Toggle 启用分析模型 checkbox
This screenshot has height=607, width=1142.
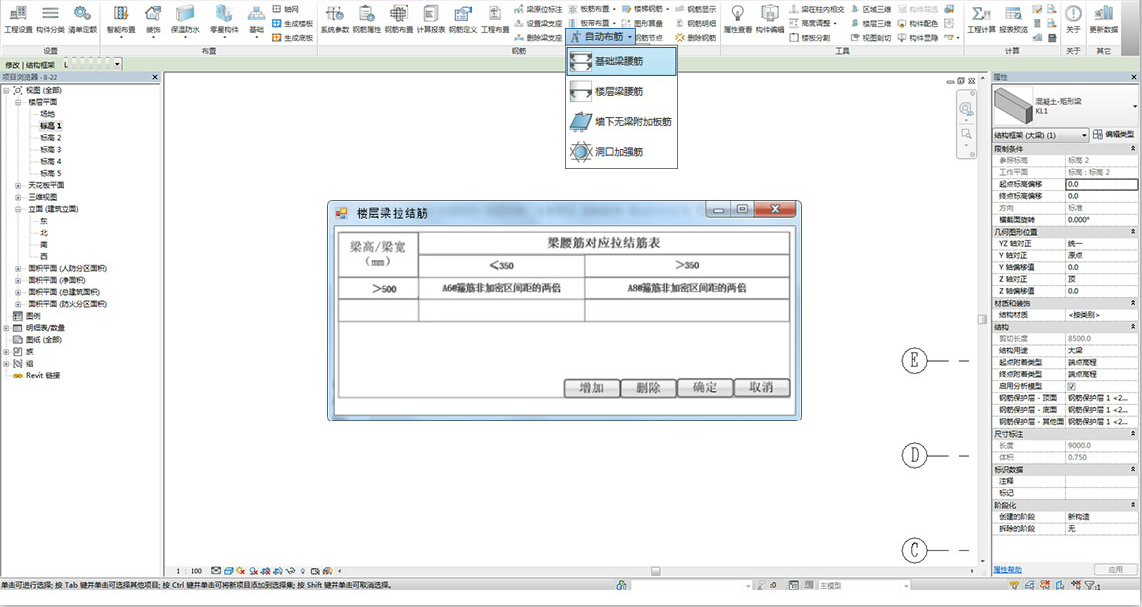[1072, 386]
